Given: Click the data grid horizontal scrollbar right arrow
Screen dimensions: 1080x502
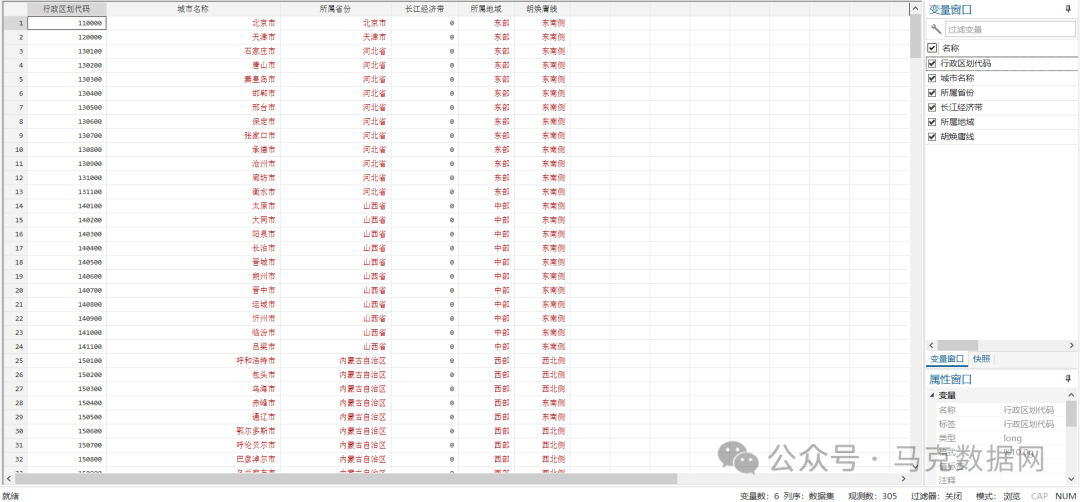Looking at the screenshot, I should (904, 478).
